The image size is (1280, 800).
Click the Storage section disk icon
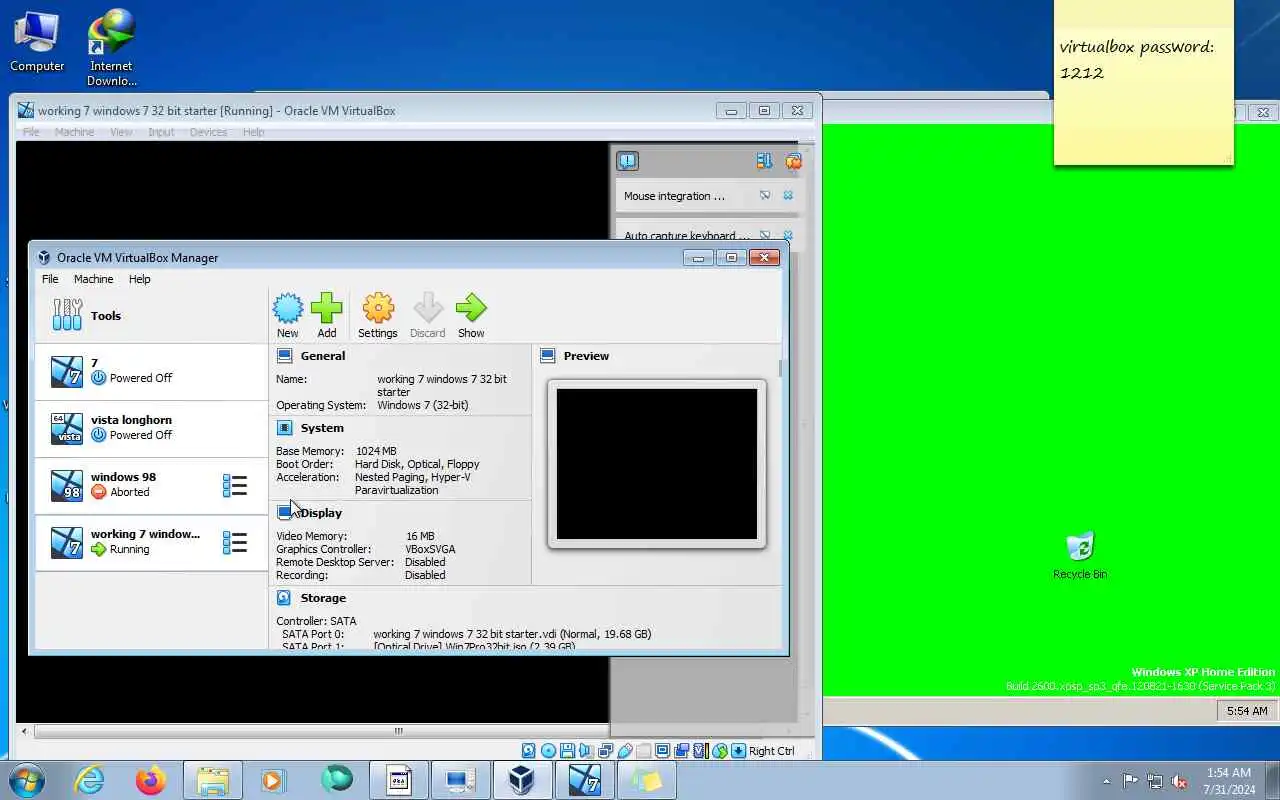(284, 598)
